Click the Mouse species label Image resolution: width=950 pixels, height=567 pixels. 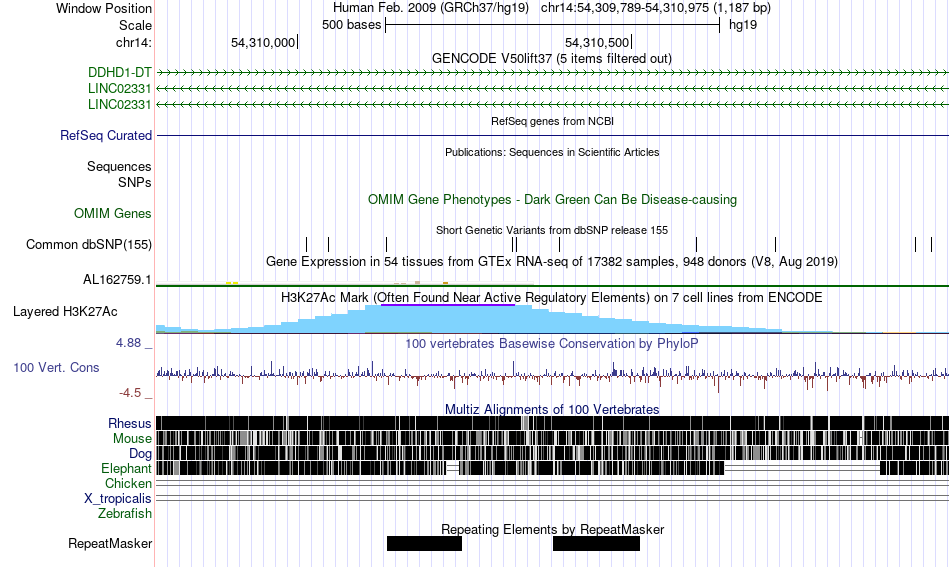point(132,439)
